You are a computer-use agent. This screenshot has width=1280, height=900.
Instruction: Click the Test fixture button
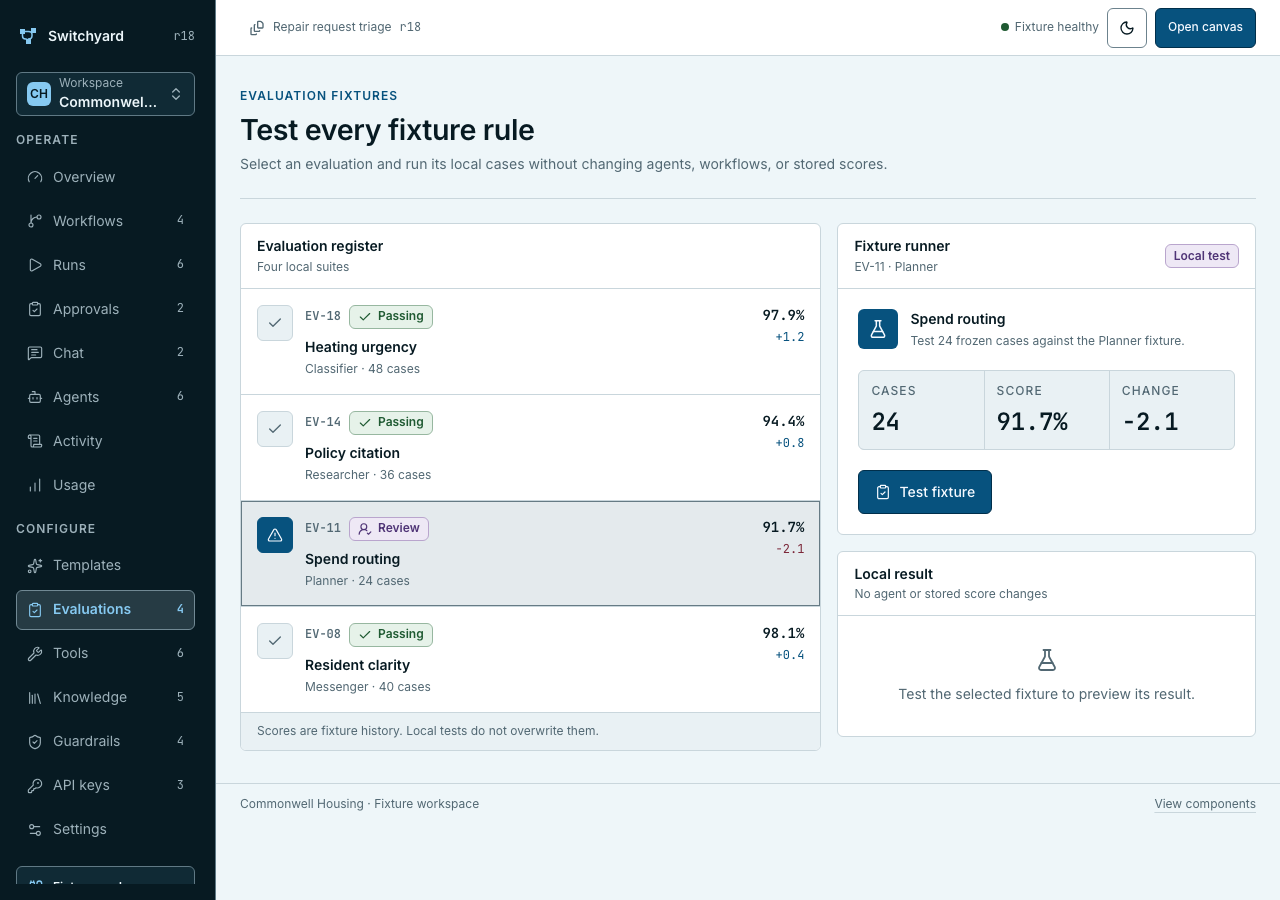pos(925,492)
